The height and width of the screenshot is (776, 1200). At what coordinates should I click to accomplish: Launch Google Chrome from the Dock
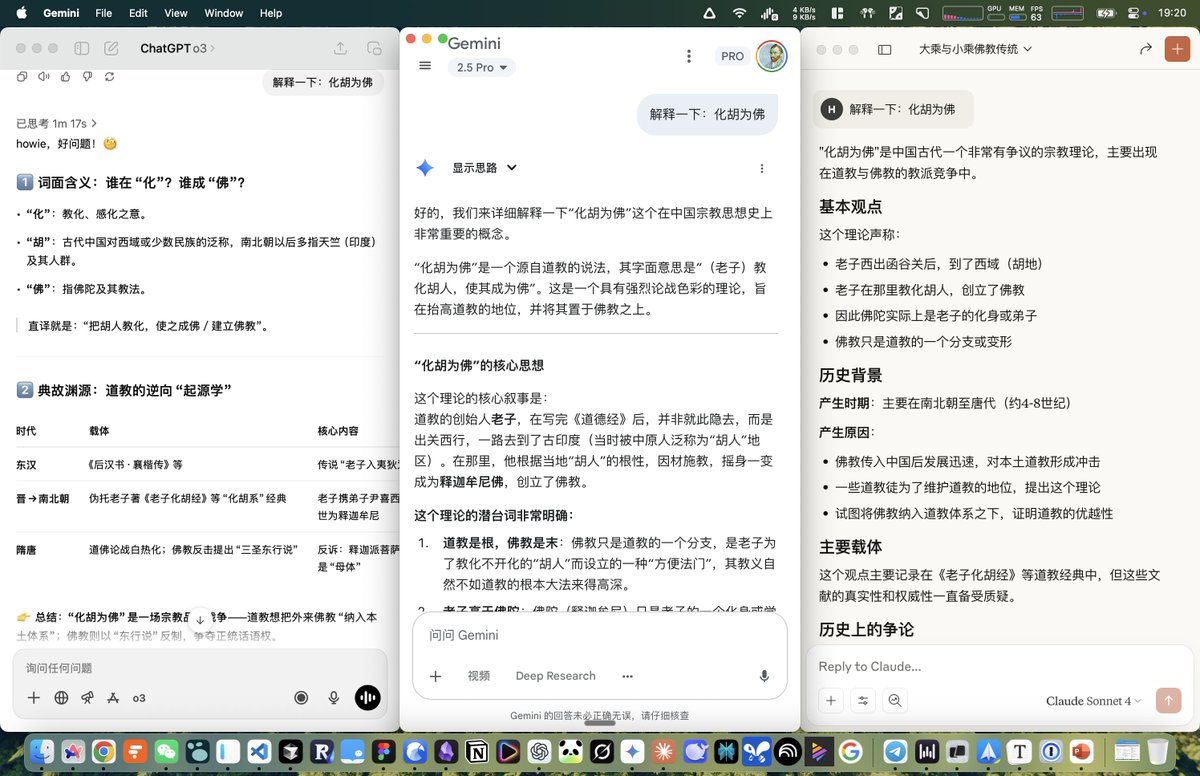click(103, 751)
